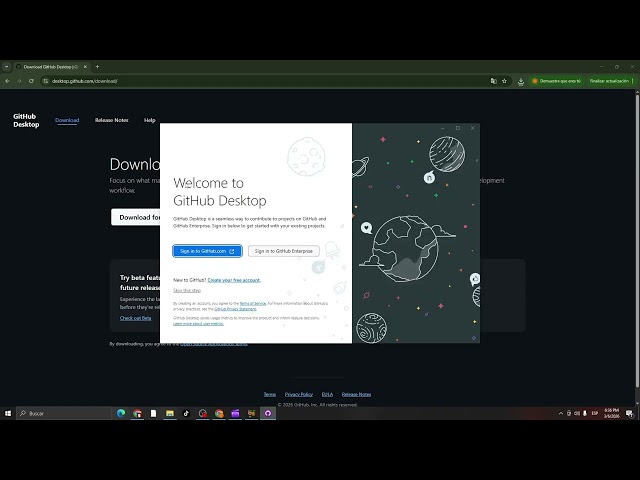
Task: Open the purple clapperboard app on the taskbar
Action: point(235,413)
